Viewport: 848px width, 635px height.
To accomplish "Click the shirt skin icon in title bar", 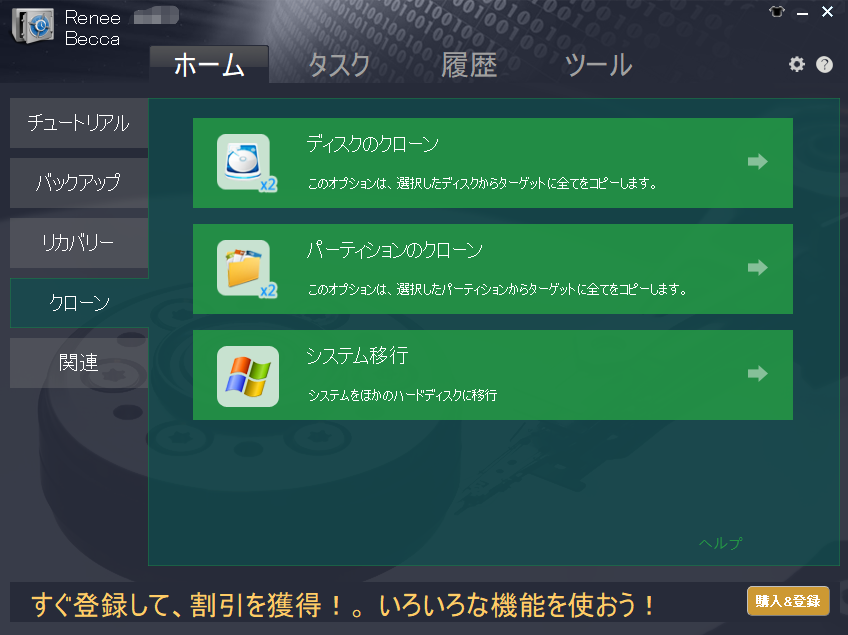I will click(x=774, y=12).
